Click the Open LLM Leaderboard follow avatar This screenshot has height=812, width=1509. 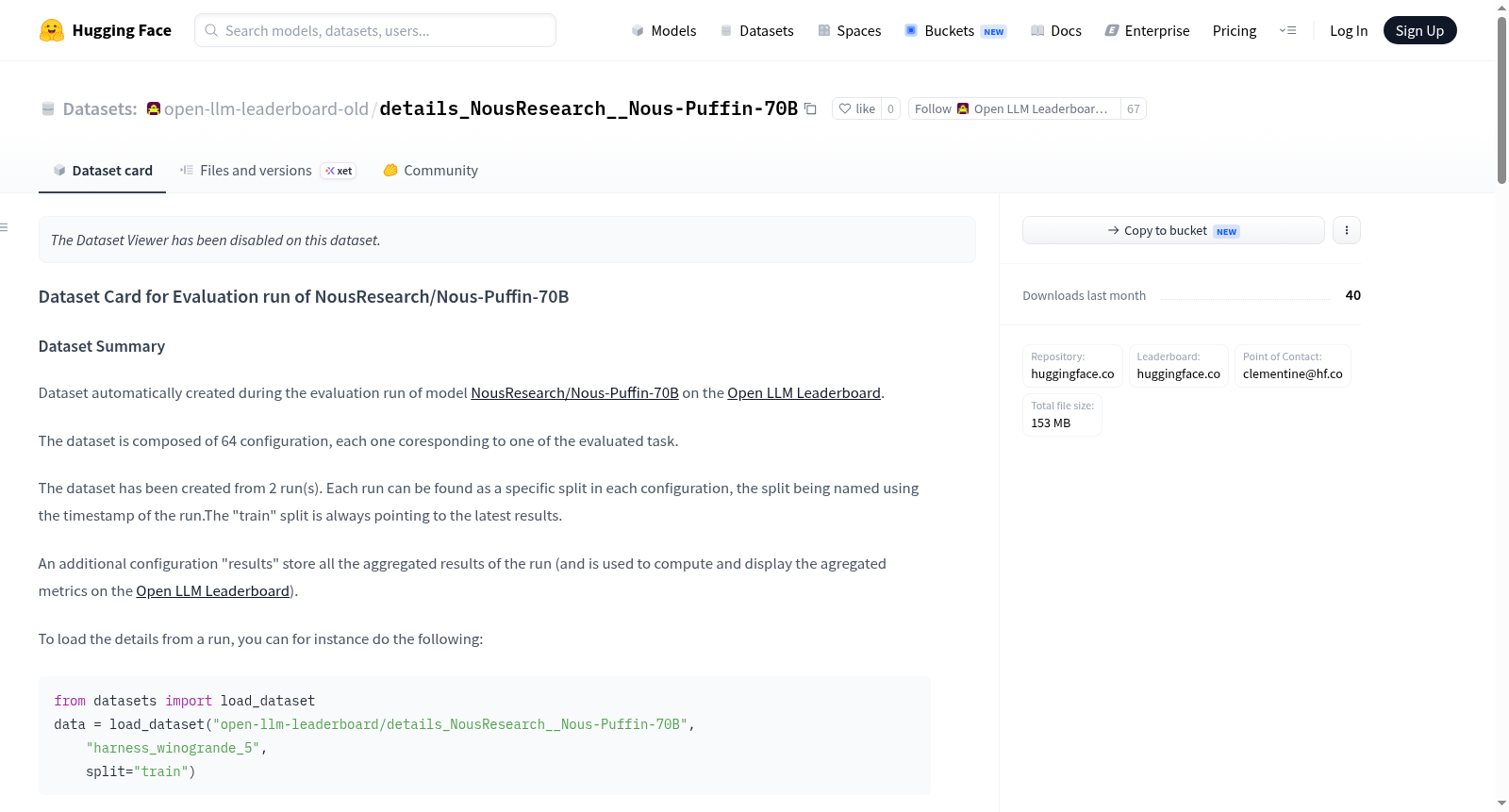(963, 108)
